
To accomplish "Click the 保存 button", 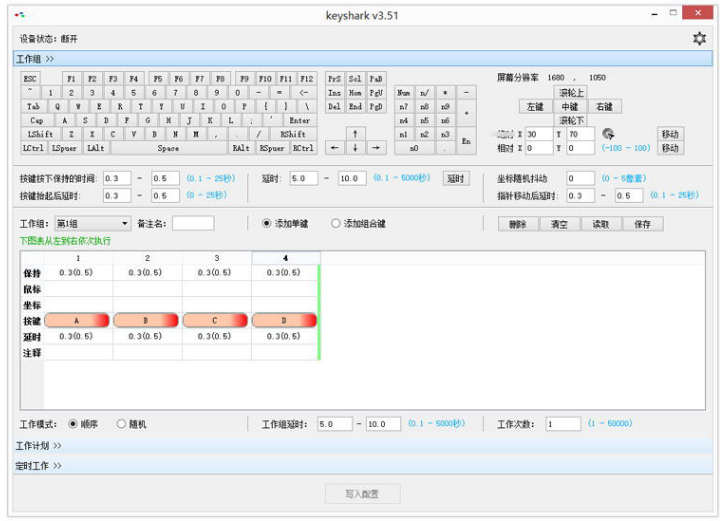I will pos(642,224).
